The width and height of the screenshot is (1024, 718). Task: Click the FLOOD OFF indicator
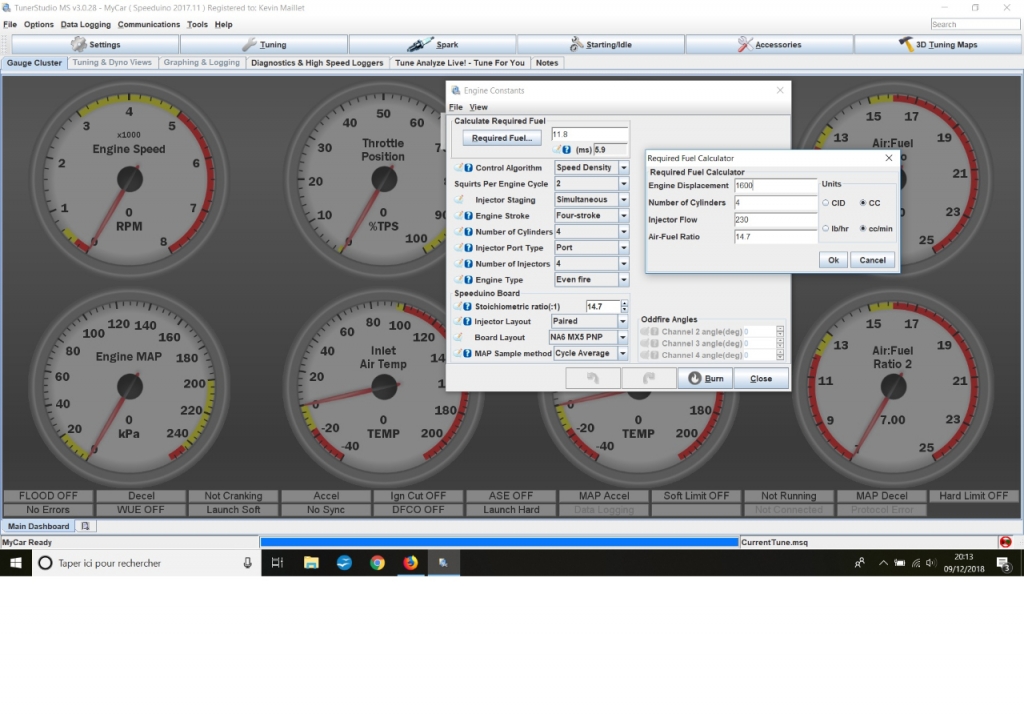[48, 496]
